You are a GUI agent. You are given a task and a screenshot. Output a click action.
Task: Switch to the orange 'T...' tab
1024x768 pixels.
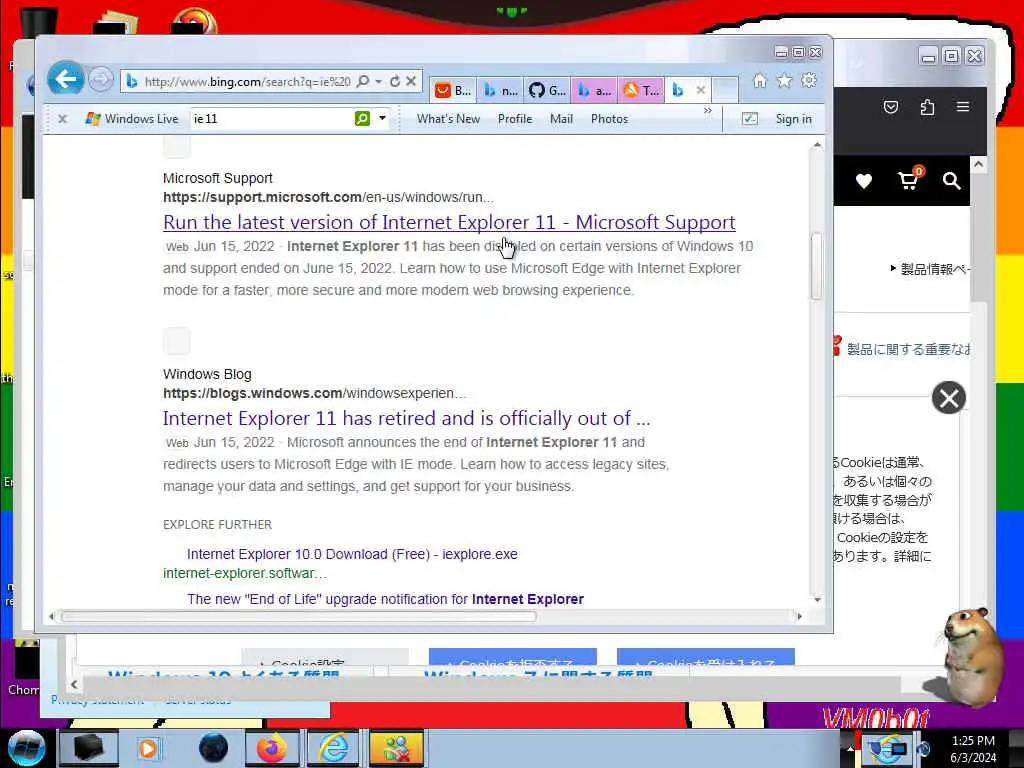pyautogui.click(x=641, y=90)
